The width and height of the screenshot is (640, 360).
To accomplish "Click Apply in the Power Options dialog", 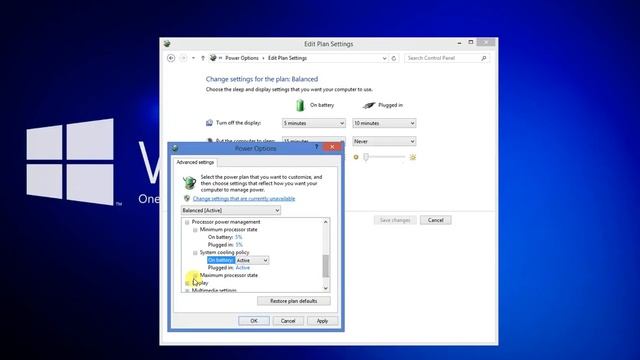I will pyautogui.click(x=322, y=321).
